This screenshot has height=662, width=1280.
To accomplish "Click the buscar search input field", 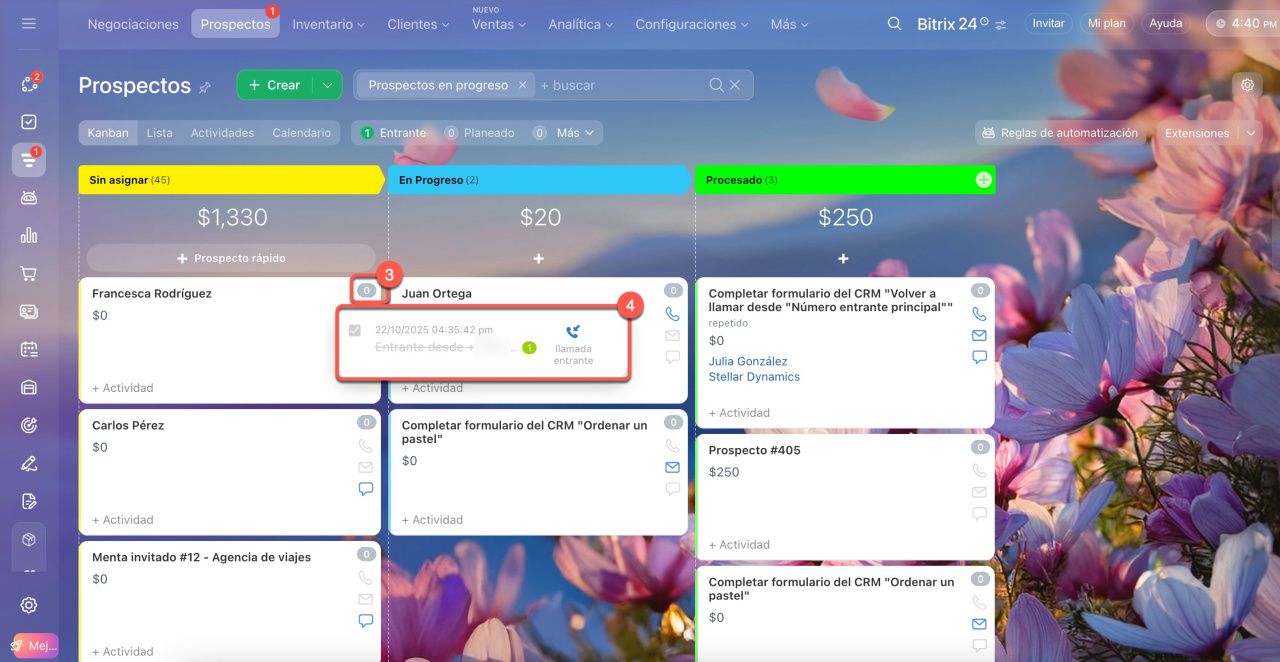I will coord(620,85).
